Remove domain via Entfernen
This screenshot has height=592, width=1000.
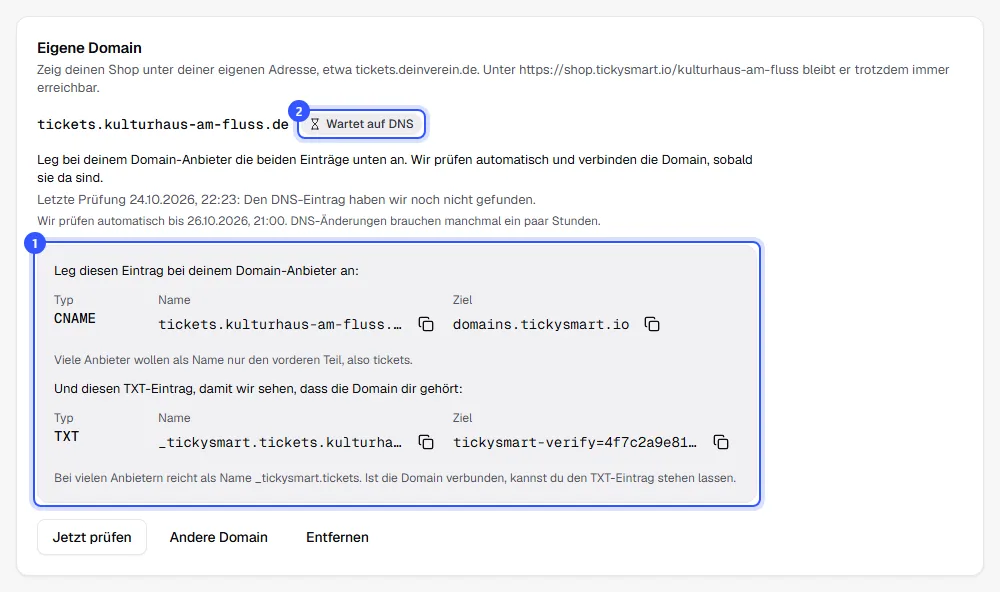pos(337,537)
